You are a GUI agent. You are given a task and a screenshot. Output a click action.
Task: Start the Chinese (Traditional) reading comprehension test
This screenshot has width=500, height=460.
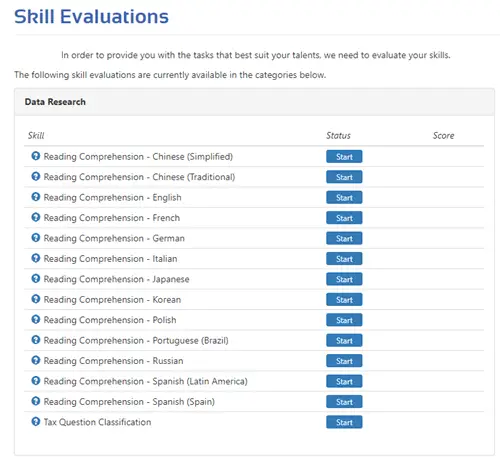[344, 177]
